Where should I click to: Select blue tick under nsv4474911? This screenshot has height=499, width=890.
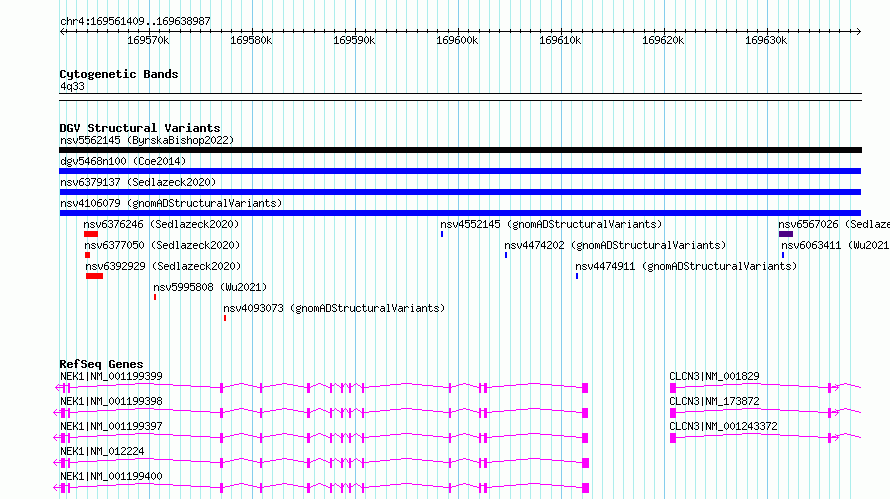pyautogui.click(x=577, y=276)
